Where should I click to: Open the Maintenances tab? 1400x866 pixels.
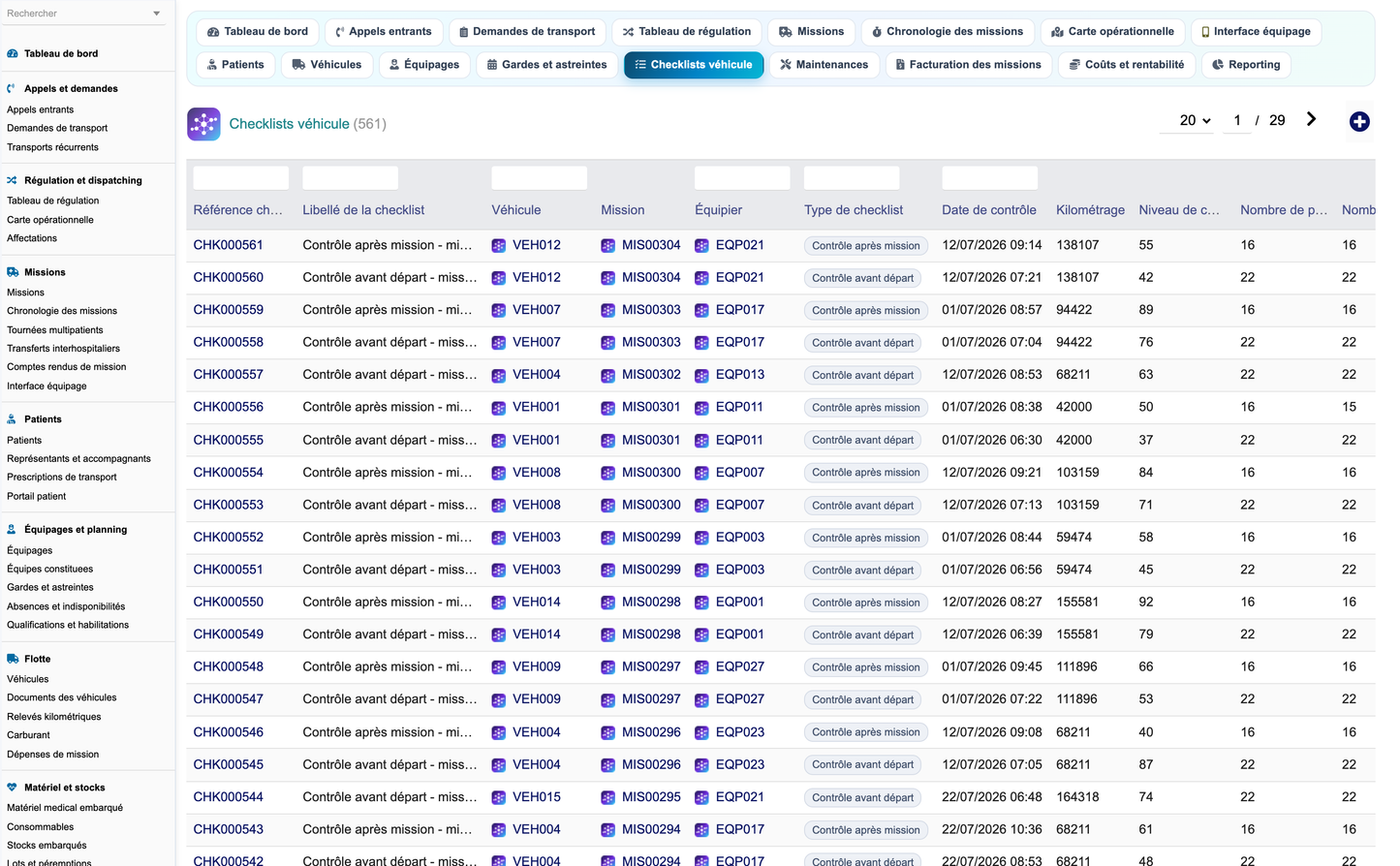[824, 65]
